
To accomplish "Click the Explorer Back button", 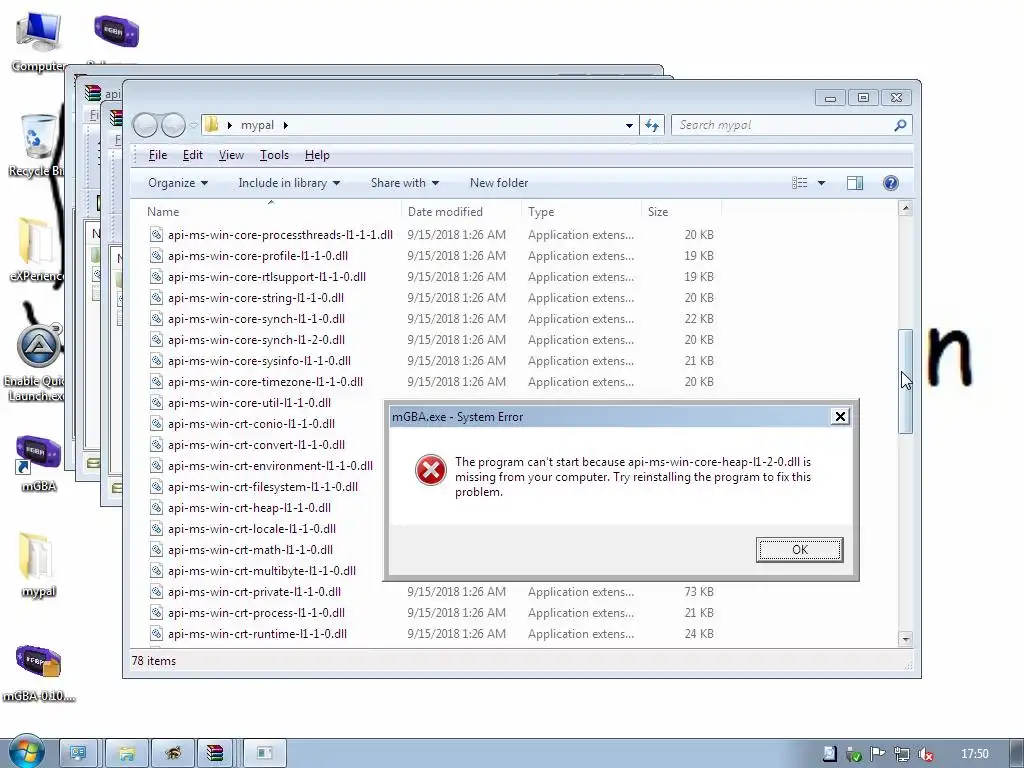I will 145,125.
